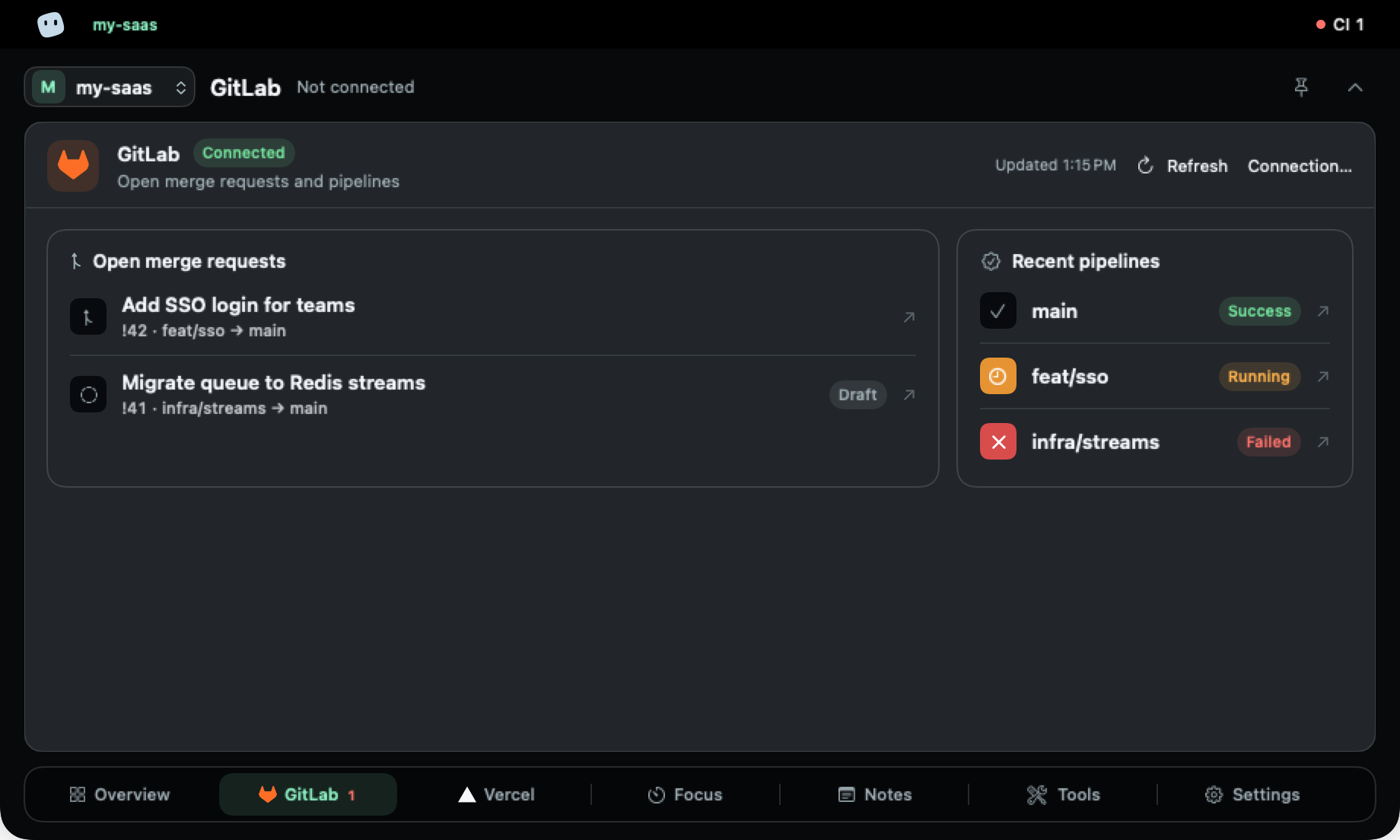Screen dimensions: 1400x840
Task: Open the feat/sso pipeline row
Action: [x=1155, y=377]
